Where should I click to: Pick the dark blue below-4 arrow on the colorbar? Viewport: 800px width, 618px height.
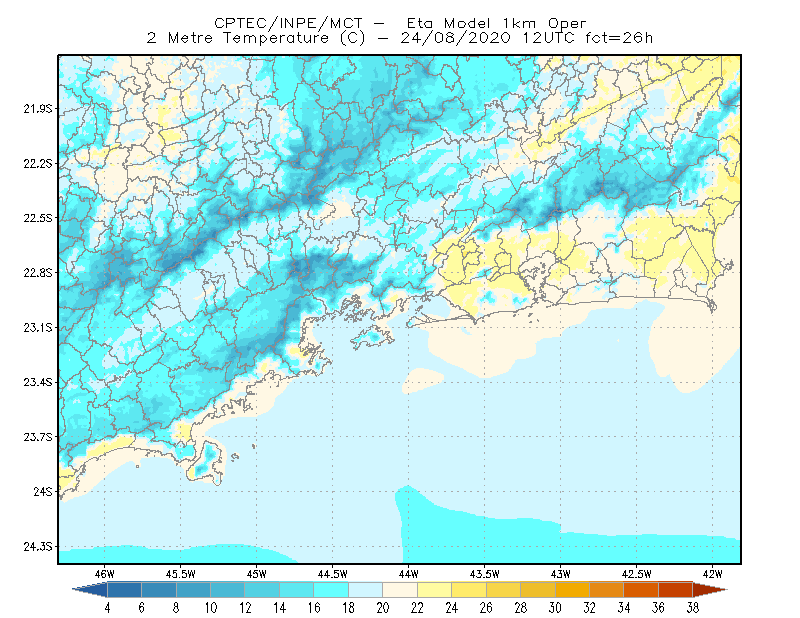point(92,590)
